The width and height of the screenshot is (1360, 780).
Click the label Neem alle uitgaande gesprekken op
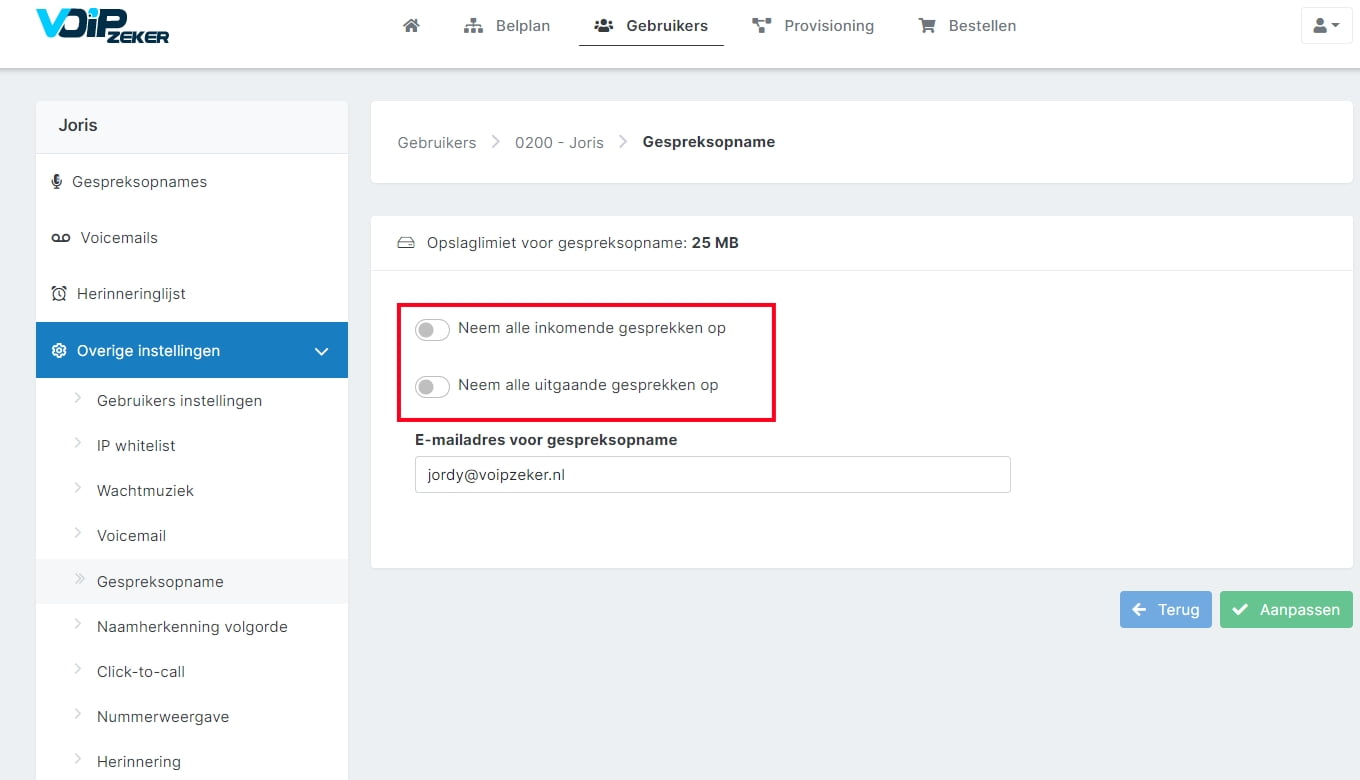pyautogui.click(x=588, y=385)
